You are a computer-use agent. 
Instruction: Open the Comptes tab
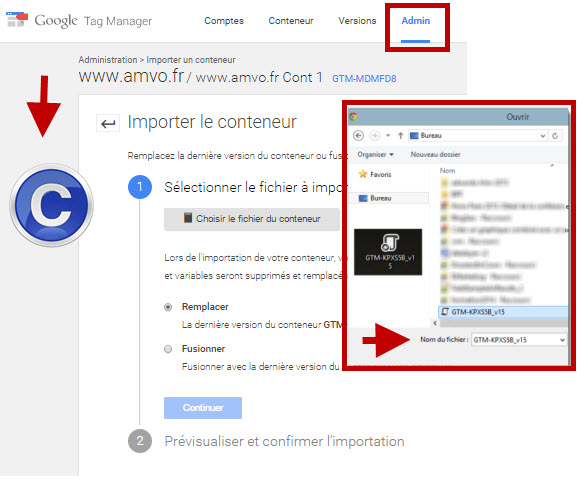(x=224, y=21)
